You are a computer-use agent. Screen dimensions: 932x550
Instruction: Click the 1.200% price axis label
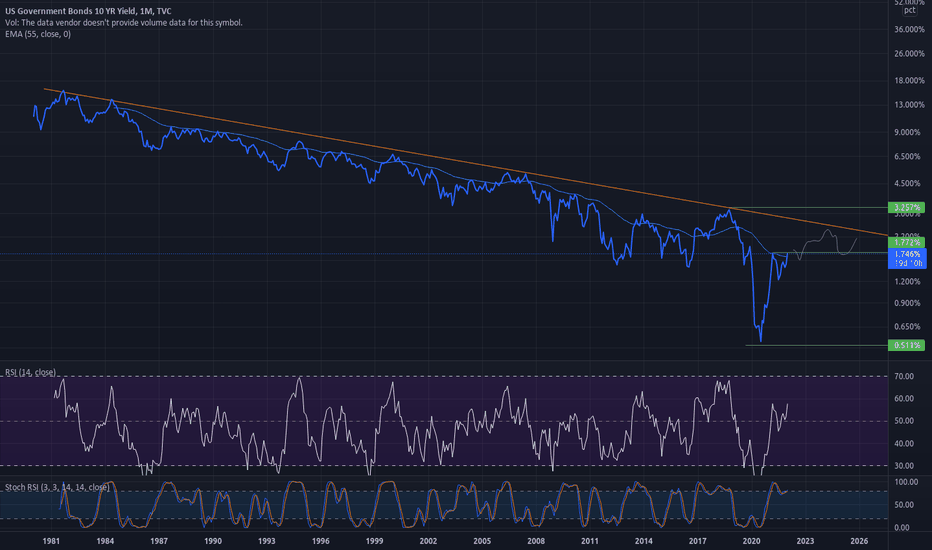point(909,281)
